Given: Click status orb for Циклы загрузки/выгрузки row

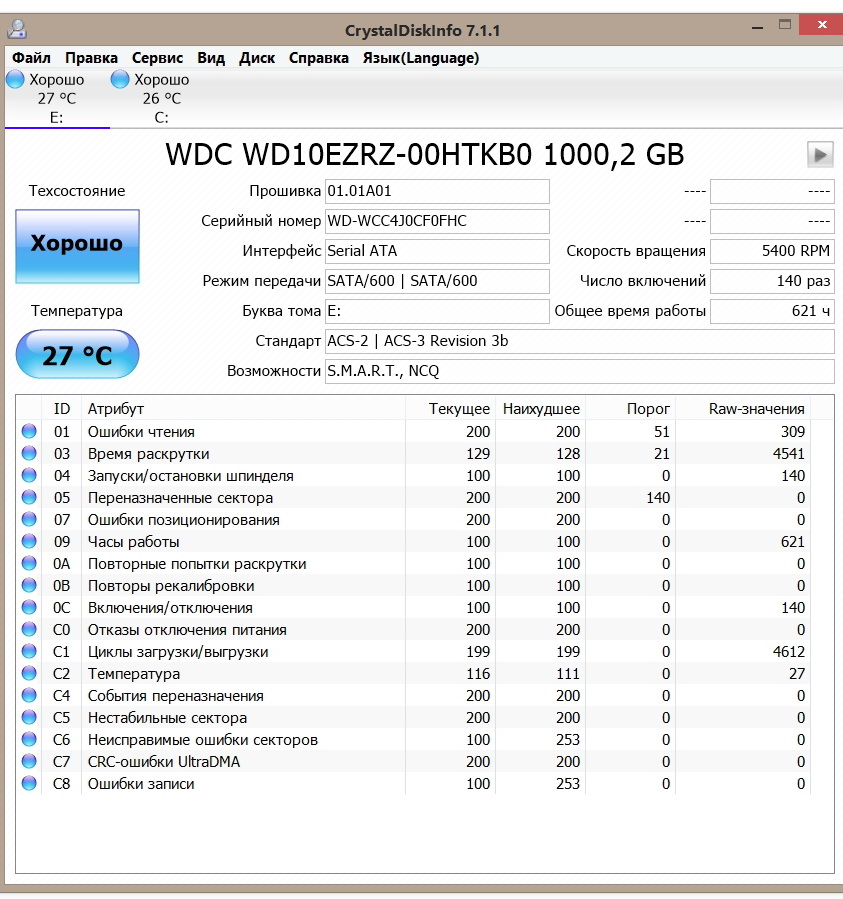Looking at the screenshot, I should coord(29,651).
